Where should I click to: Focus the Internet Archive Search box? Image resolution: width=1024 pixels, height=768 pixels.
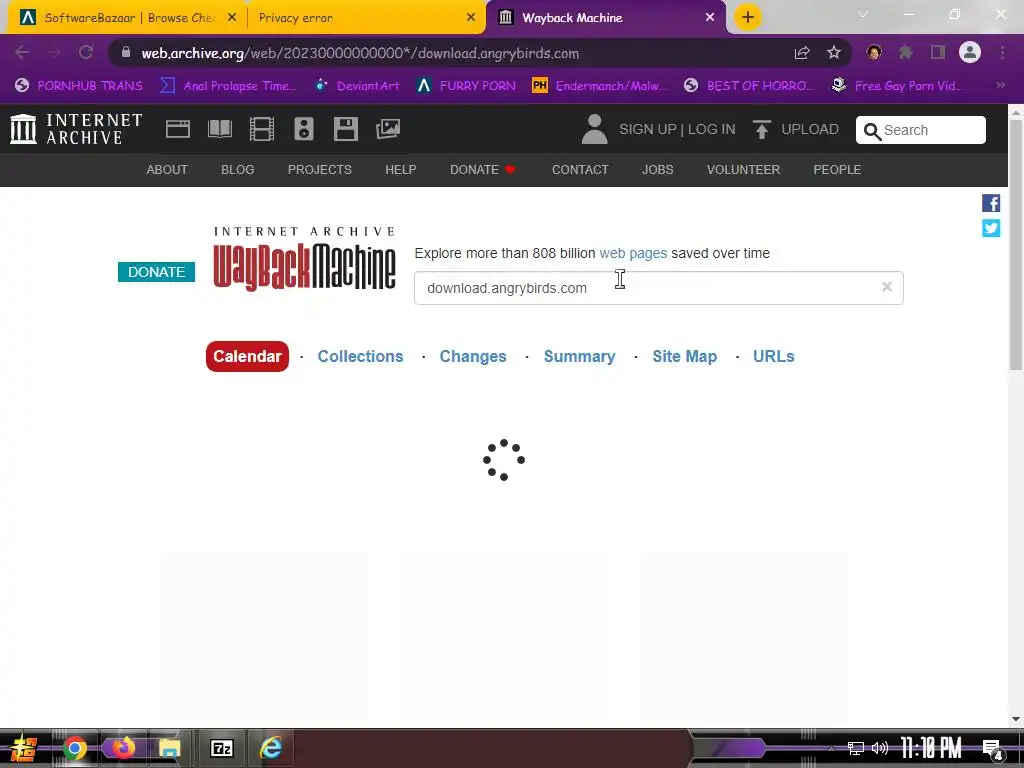point(920,130)
